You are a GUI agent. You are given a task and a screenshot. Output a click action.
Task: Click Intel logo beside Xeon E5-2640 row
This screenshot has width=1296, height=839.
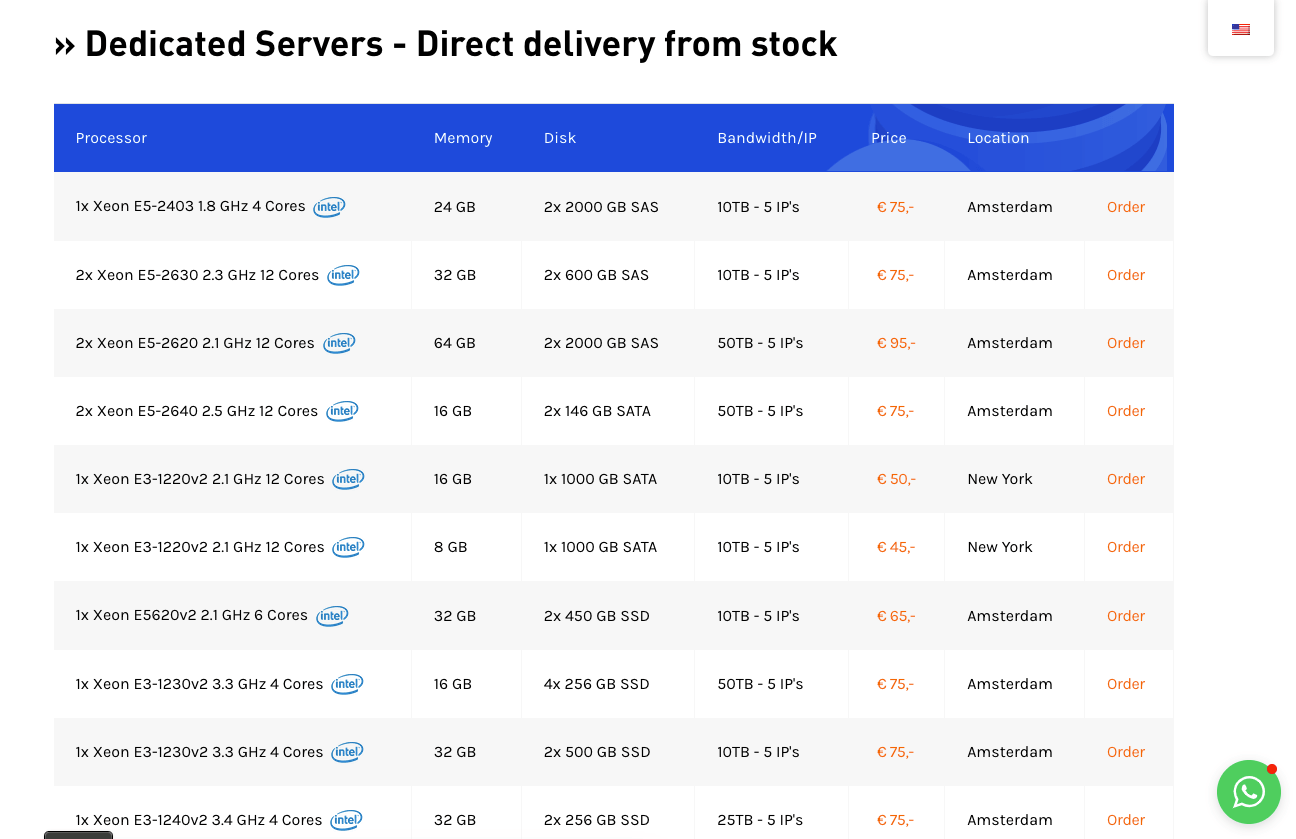(x=342, y=411)
